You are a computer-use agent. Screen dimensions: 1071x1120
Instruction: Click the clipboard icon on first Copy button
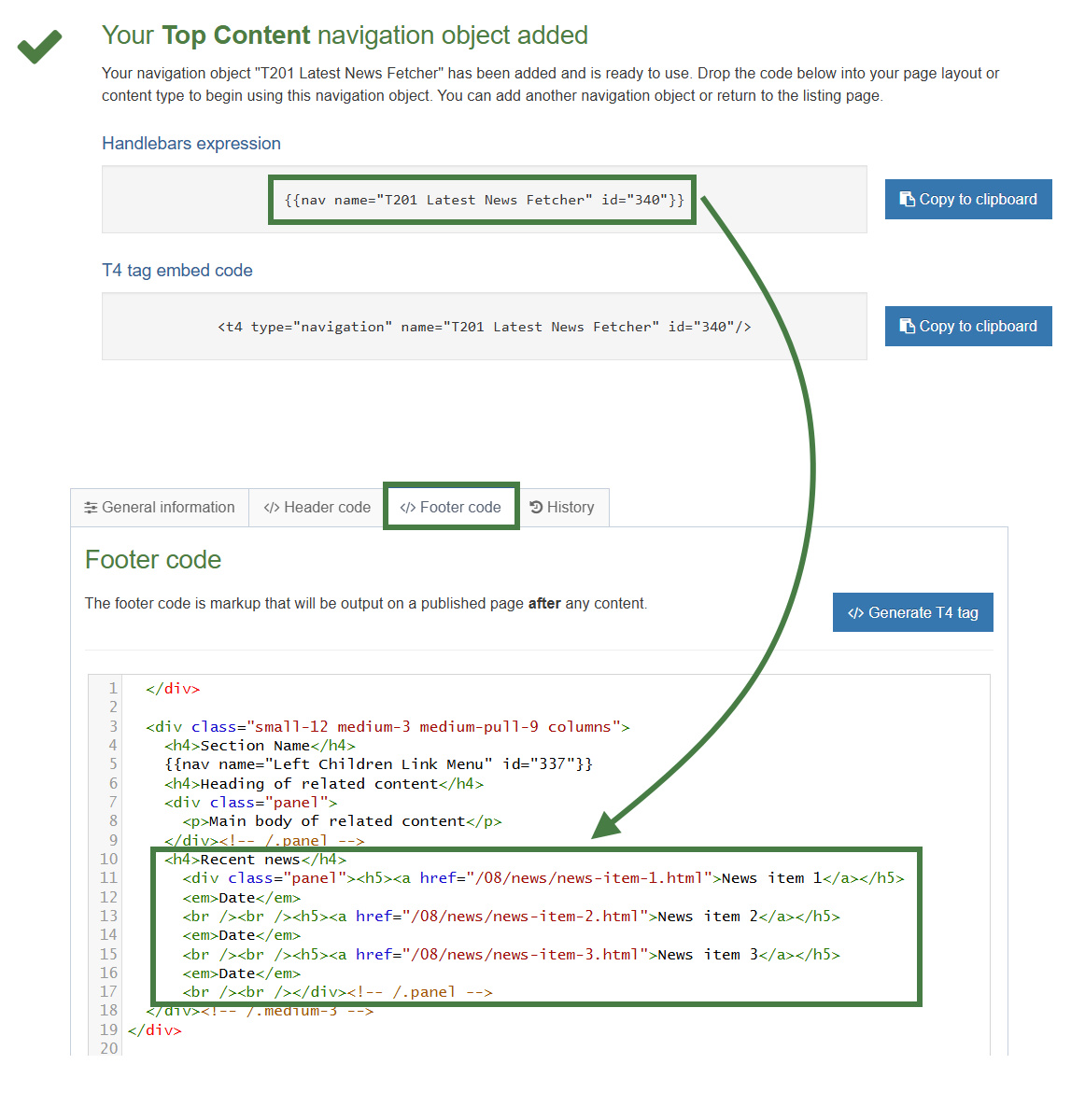tap(907, 199)
